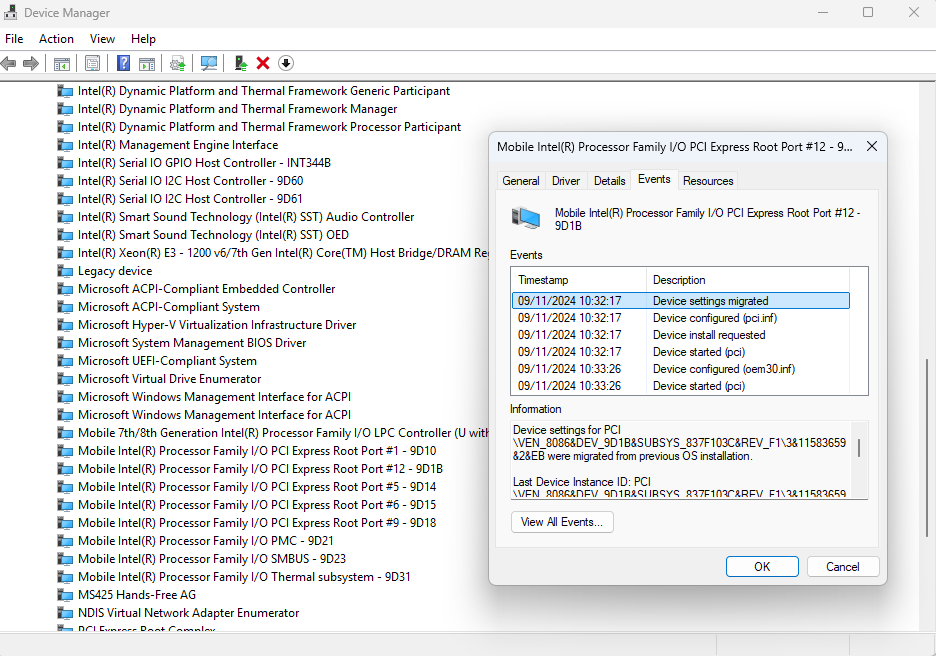The width and height of the screenshot is (936, 656).
Task: Click the Information box scrollbar thumb
Action: point(859,448)
